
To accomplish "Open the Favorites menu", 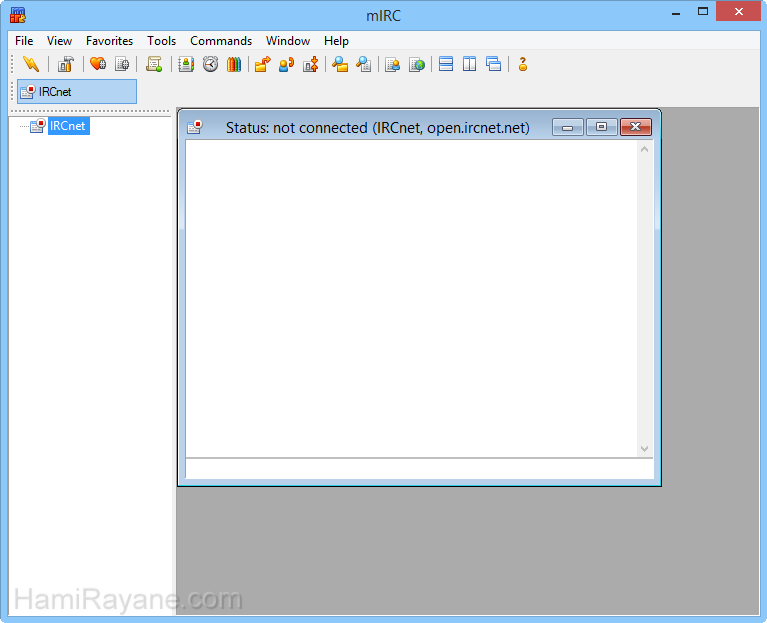I will click(x=109, y=41).
